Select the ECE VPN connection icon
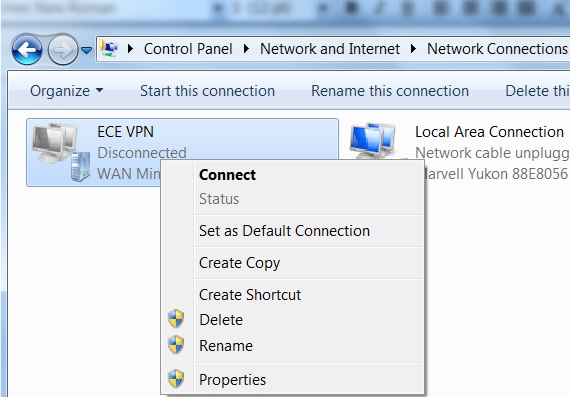The width and height of the screenshot is (570, 400). click(x=61, y=152)
